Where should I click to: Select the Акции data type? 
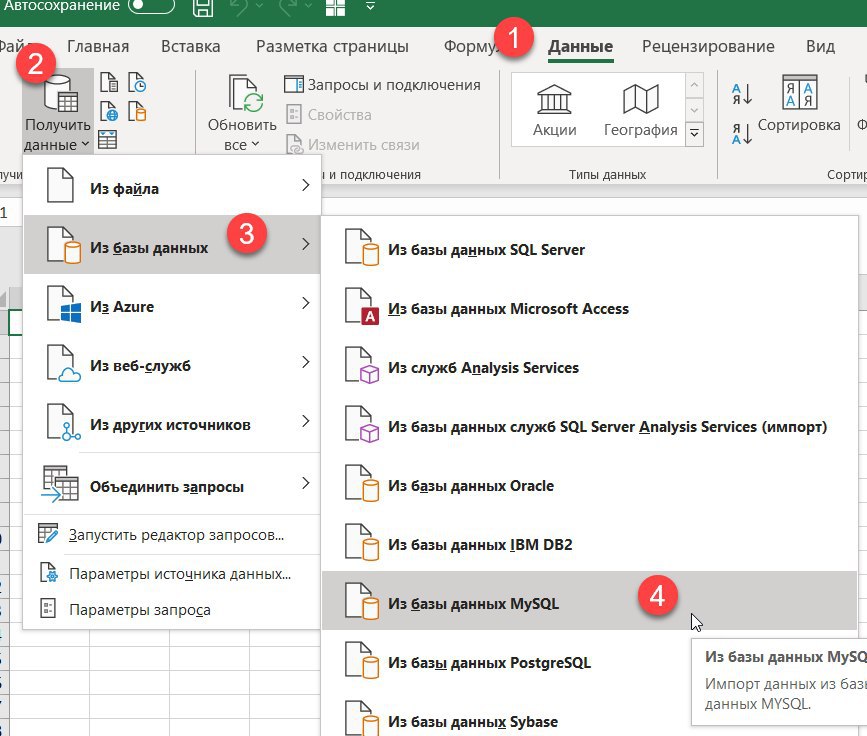[554, 111]
